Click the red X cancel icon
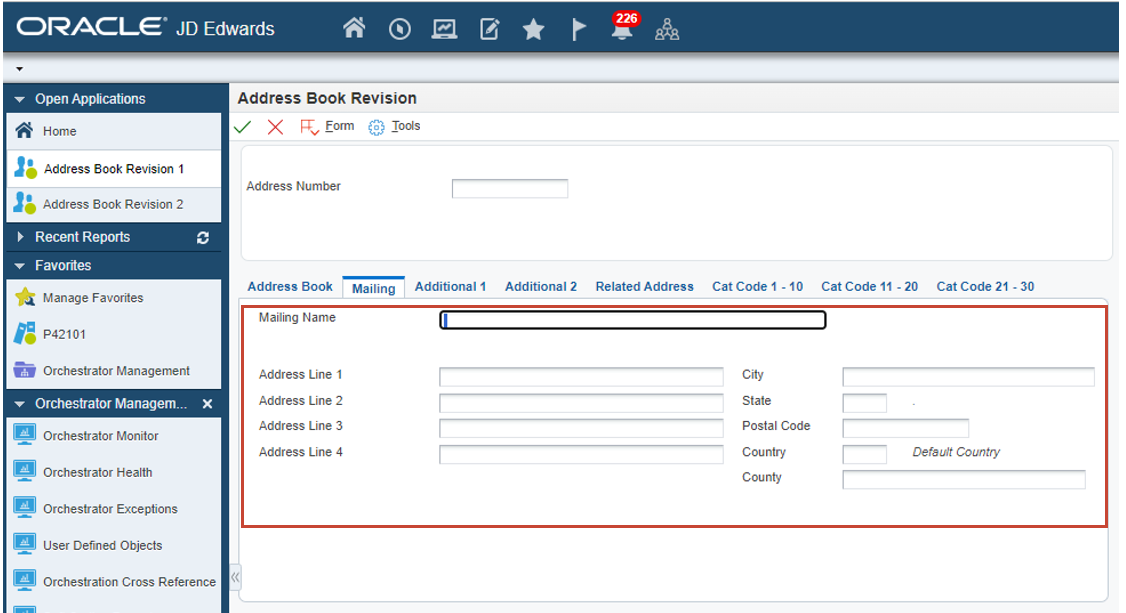Viewport: 1126px width, 613px height. pos(275,127)
